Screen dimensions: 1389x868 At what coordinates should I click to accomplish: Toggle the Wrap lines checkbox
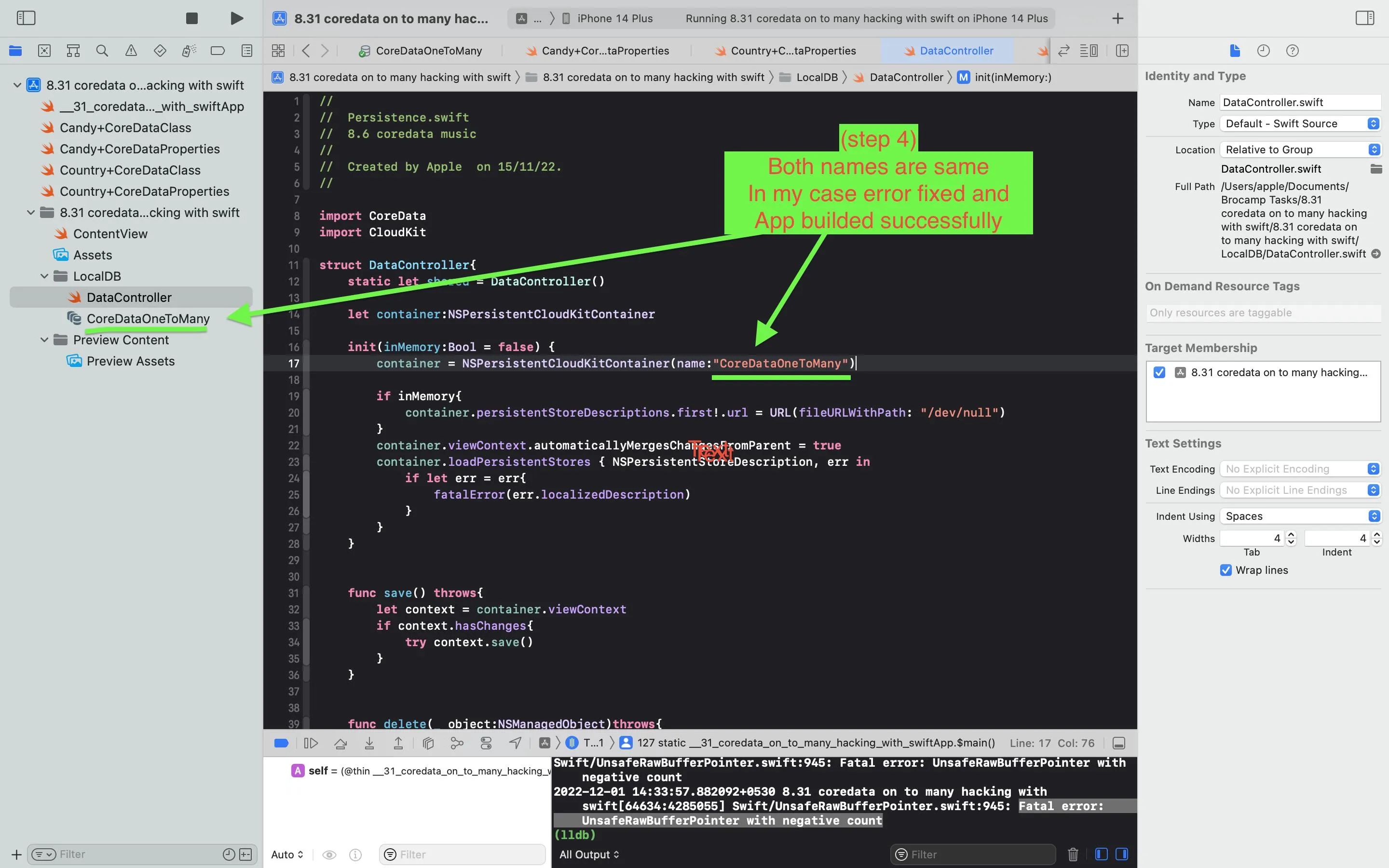tap(1226, 570)
